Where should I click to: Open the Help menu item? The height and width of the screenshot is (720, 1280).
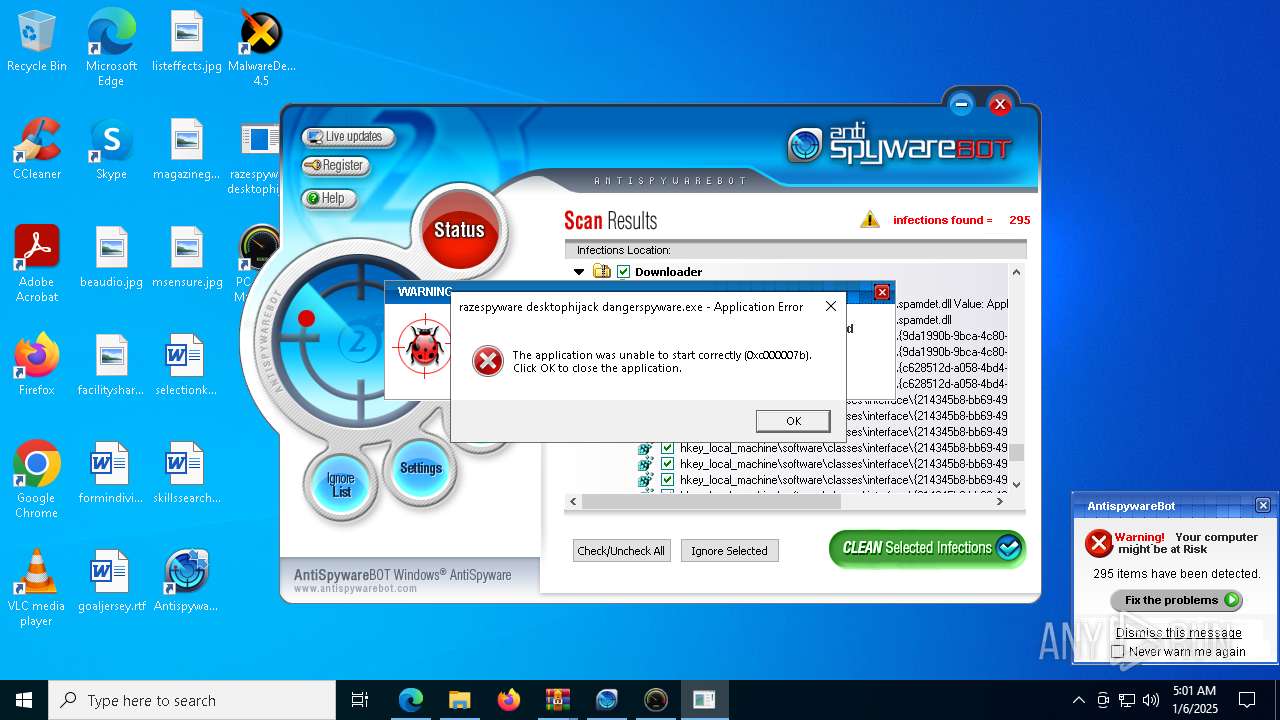tap(329, 199)
